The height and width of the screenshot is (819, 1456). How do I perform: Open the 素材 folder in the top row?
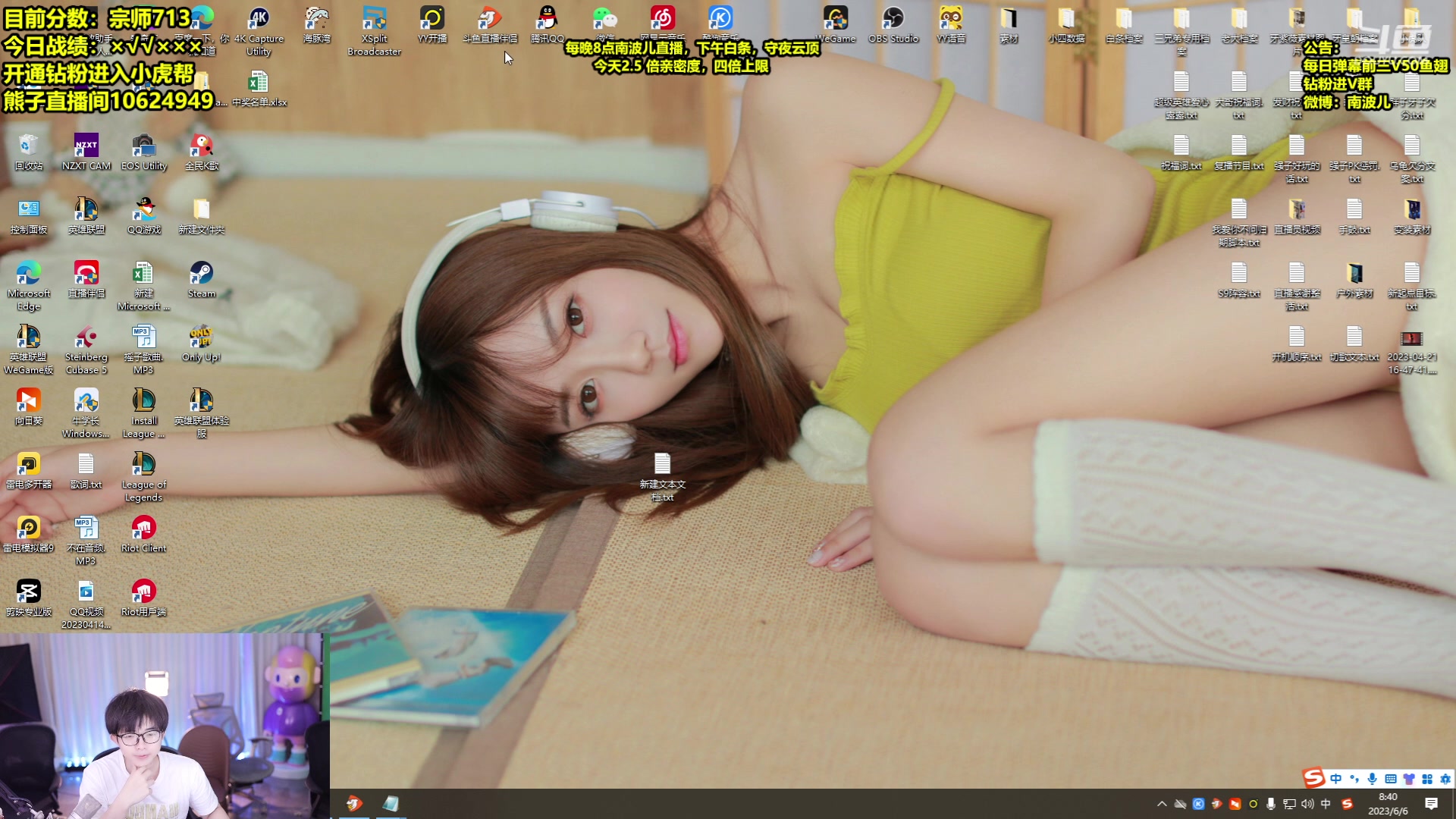pyautogui.click(x=1009, y=24)
